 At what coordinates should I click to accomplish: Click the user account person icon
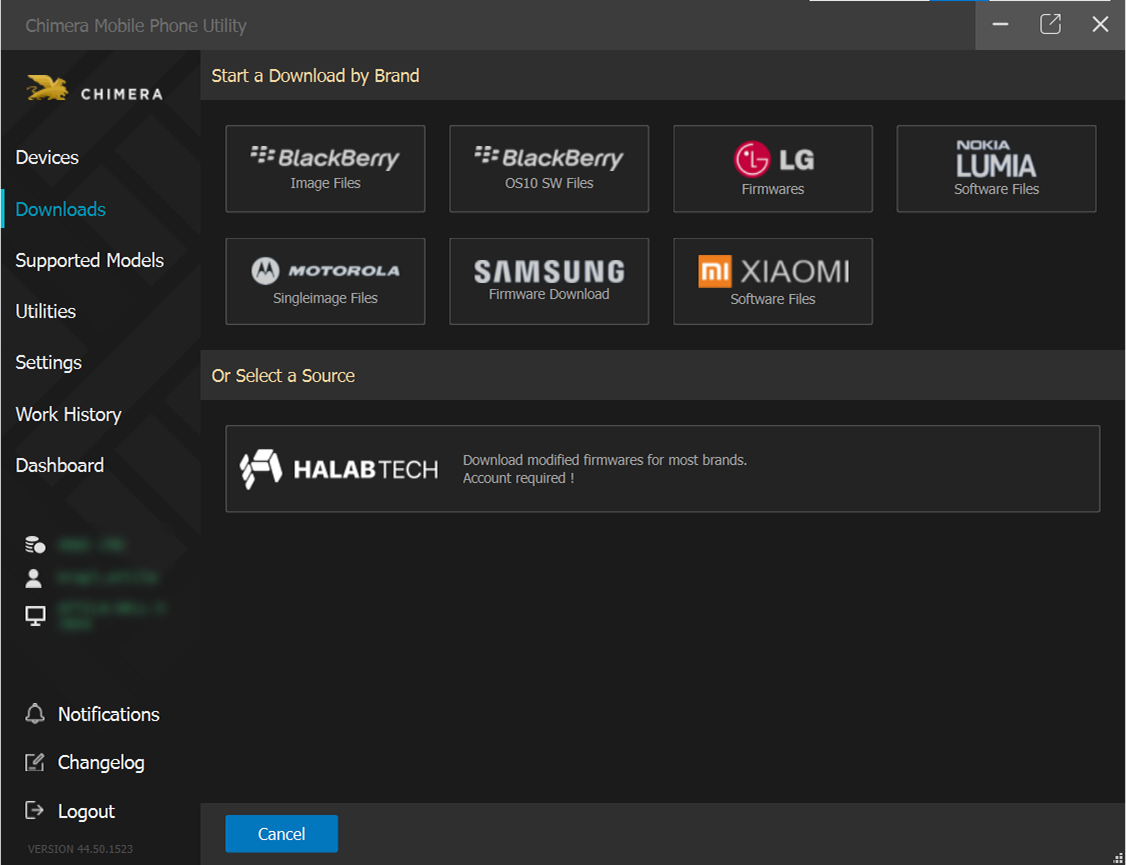pyautogui.click(x=34, y=578)
